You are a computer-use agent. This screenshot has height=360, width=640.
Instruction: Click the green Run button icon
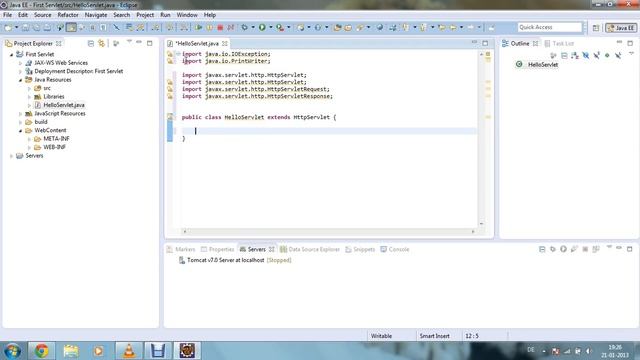pyautogui.click(x=262, y=27)
